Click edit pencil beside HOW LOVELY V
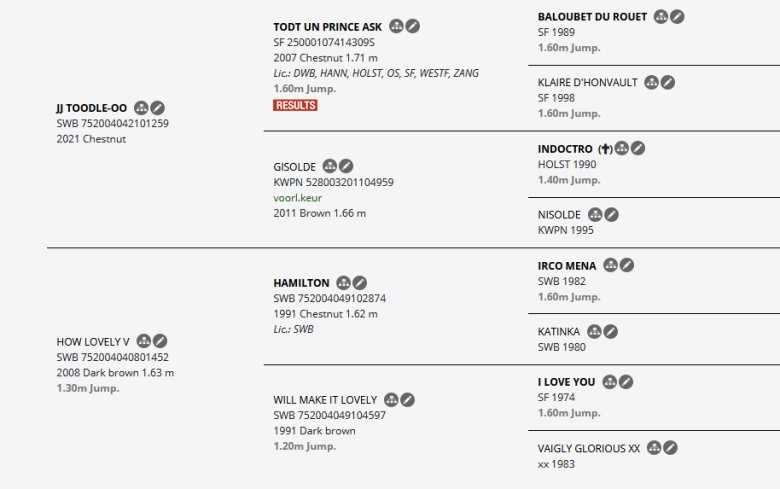 [x=160, y=341]
